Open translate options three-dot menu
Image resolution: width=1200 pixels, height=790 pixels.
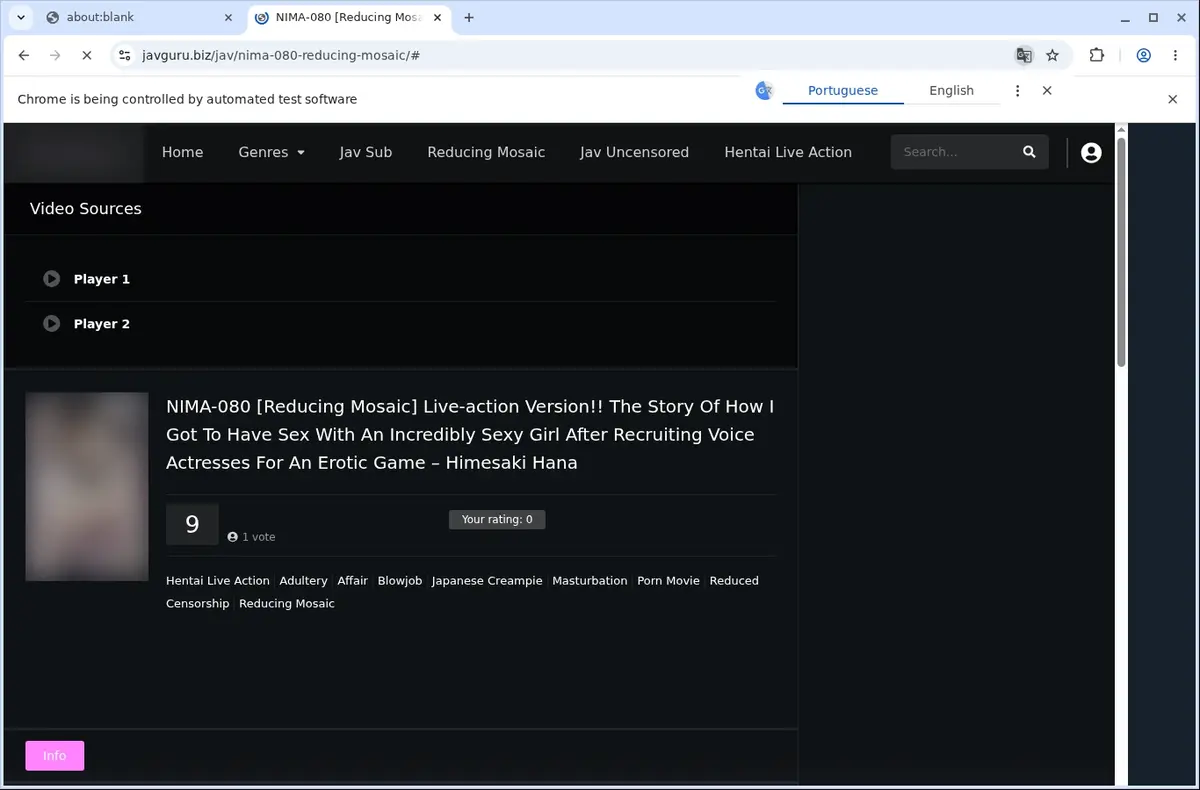pos(1017,90)
